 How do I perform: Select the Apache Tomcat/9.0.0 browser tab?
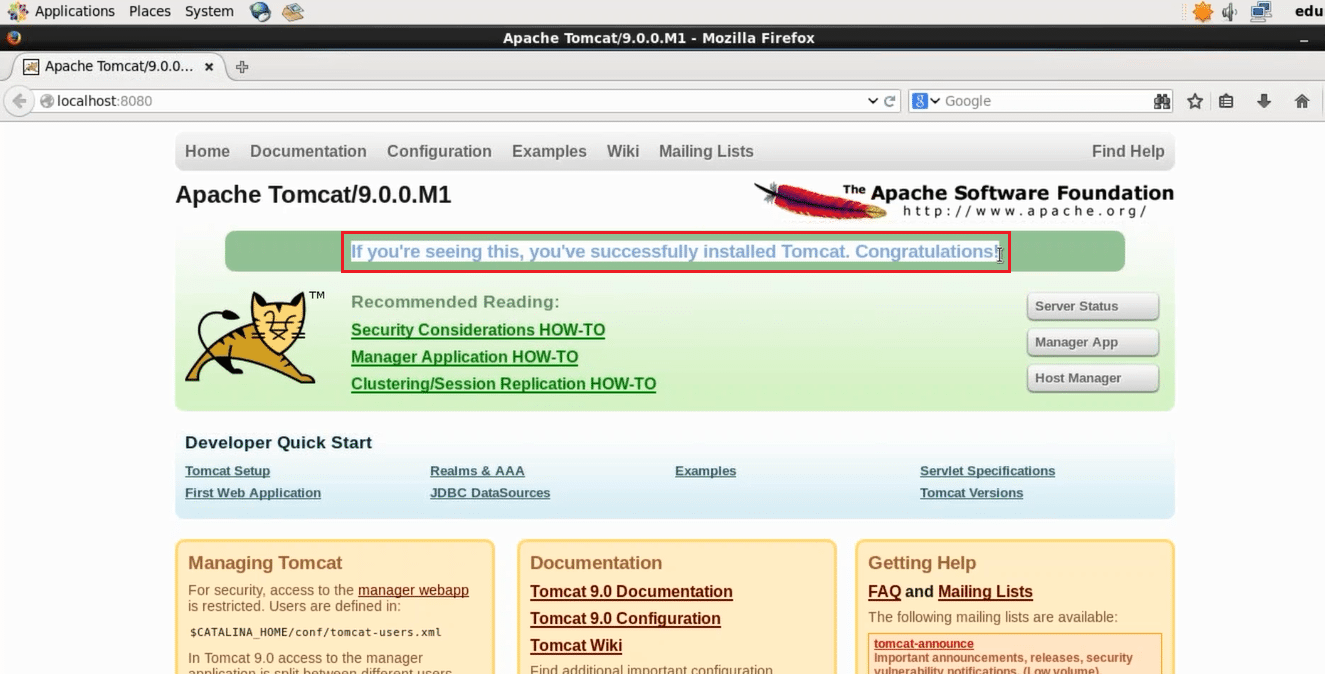tap(119, 67)
